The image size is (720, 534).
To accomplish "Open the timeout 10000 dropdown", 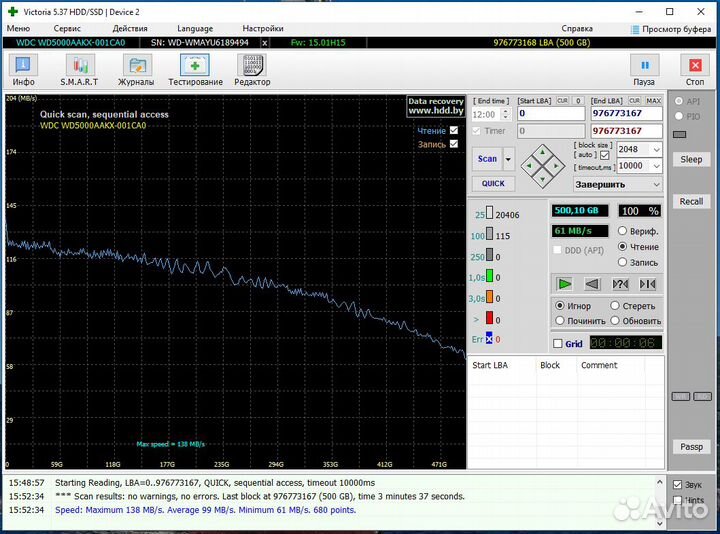I will tap(657, 166).
